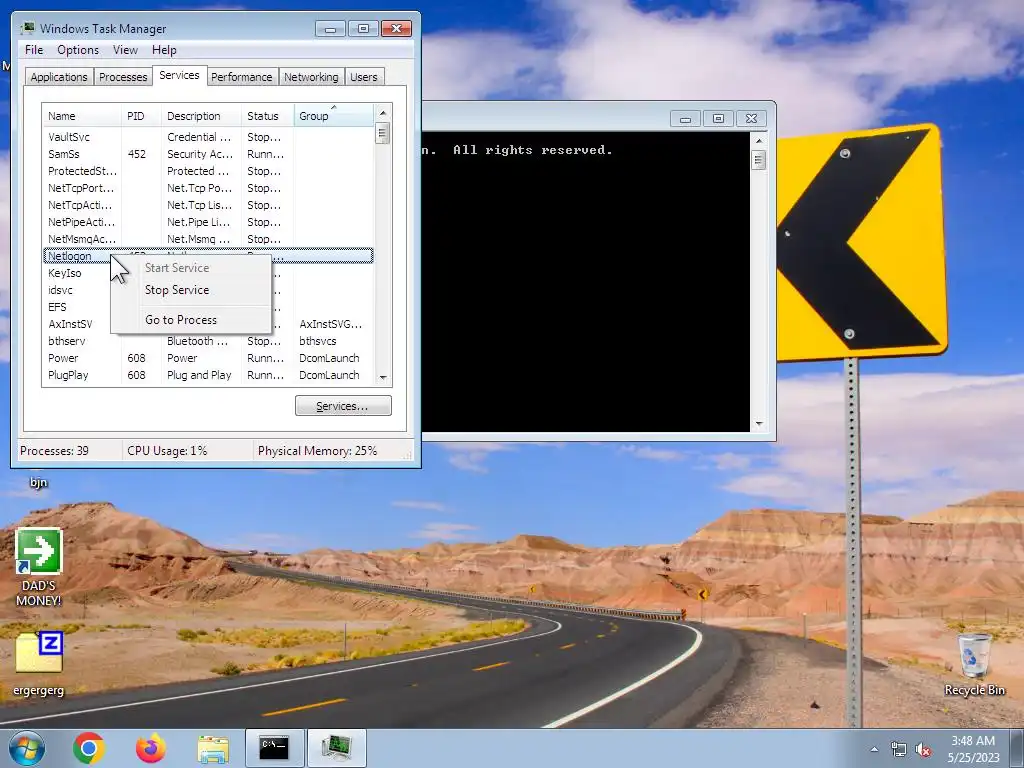The image size is (1024, 768).
Task: Open the DAD'S MONEY! desktop shortcut
Action: click(39, 567)
